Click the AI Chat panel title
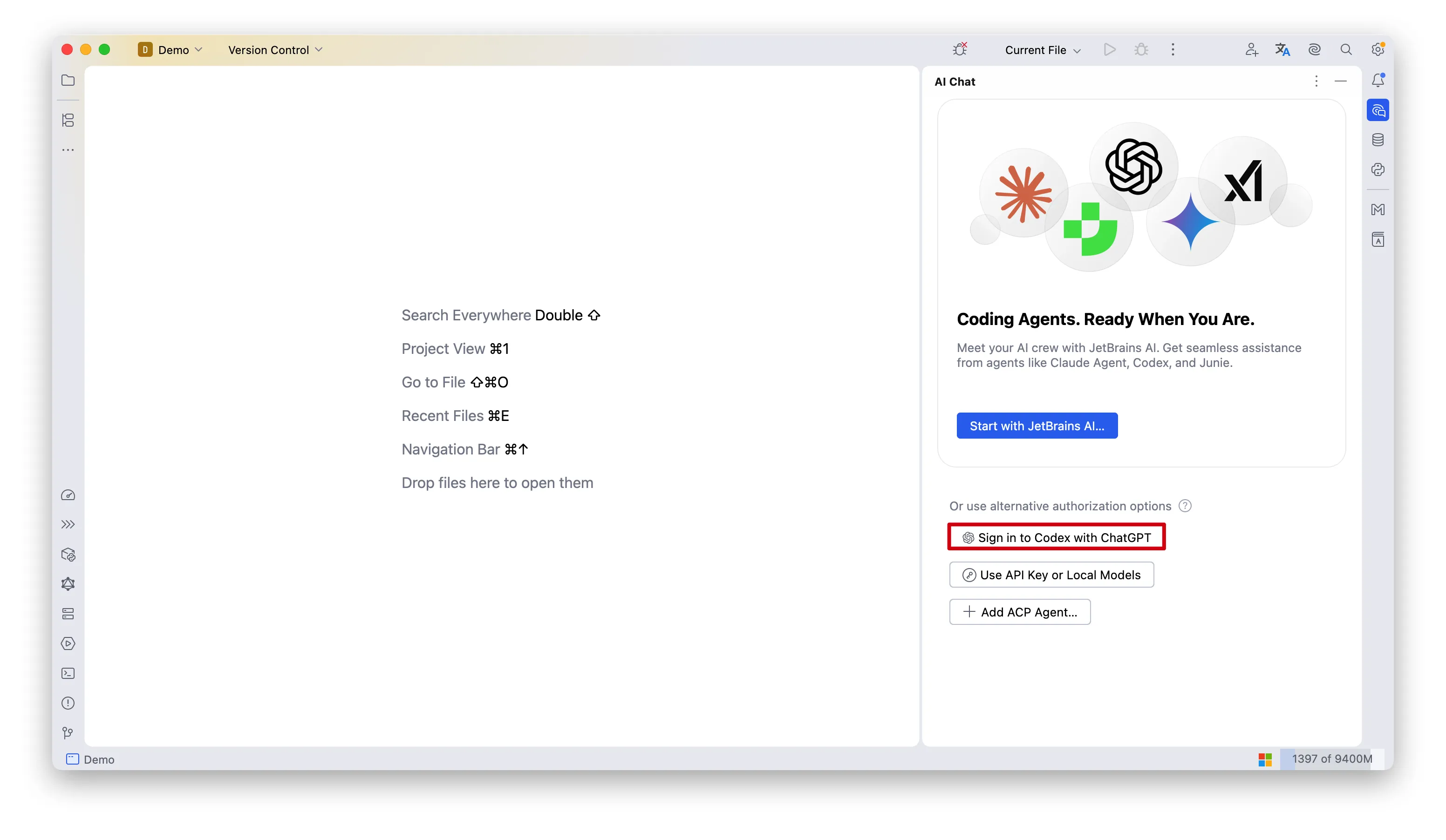This screenshot has width=1446, height=840. tap(955, 81)
